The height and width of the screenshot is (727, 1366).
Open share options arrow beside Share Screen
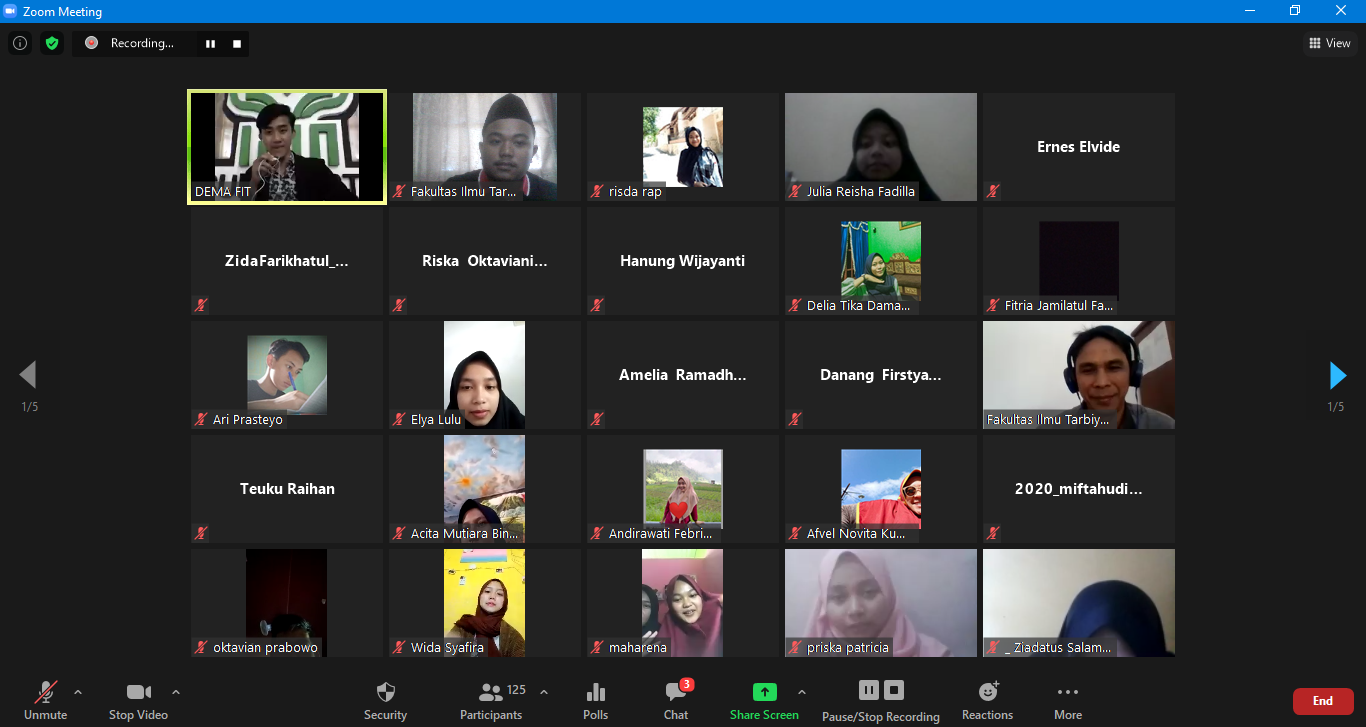pyautogui.click(x=801, y=692)
